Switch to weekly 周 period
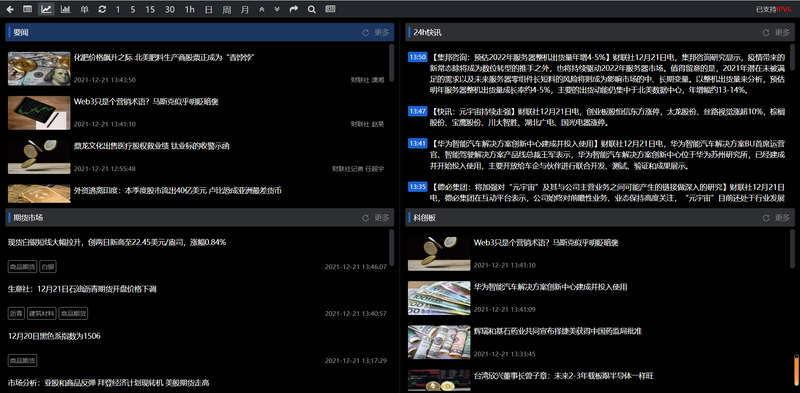The image size is (800, 393). pos(227,9)
